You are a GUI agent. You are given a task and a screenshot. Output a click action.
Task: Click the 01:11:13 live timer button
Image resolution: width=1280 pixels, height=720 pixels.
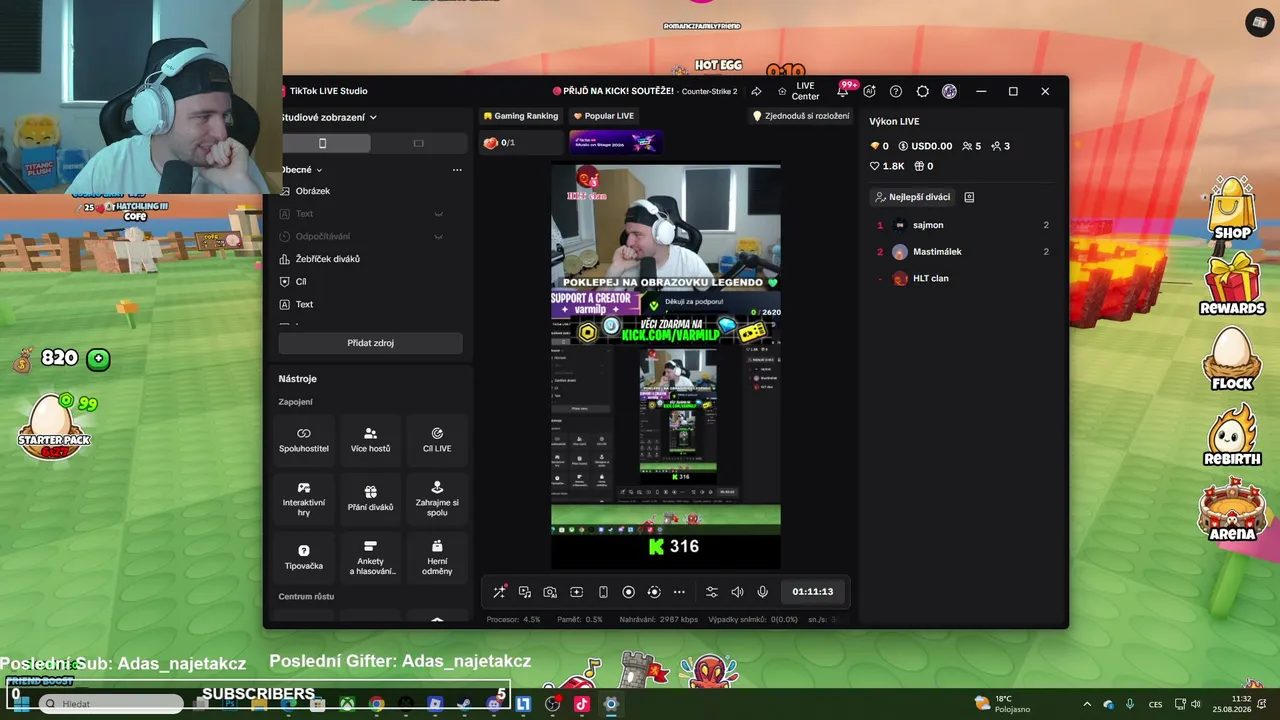coord(813,592)
